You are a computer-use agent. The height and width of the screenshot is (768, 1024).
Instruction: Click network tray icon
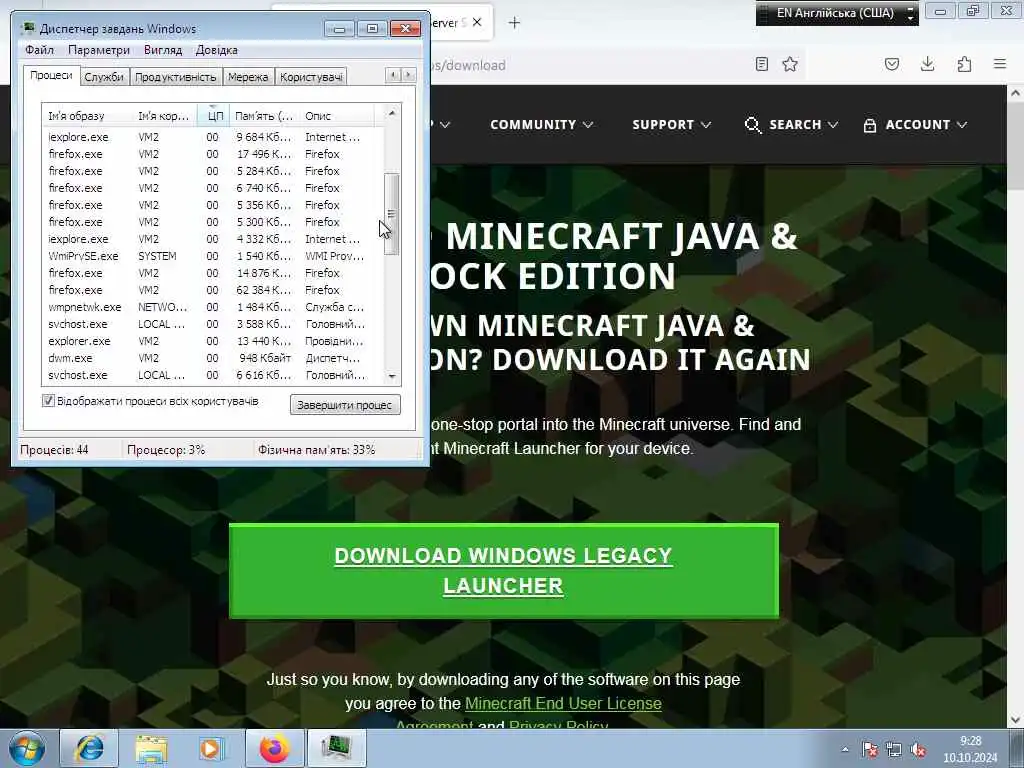[x=893, y=750]
